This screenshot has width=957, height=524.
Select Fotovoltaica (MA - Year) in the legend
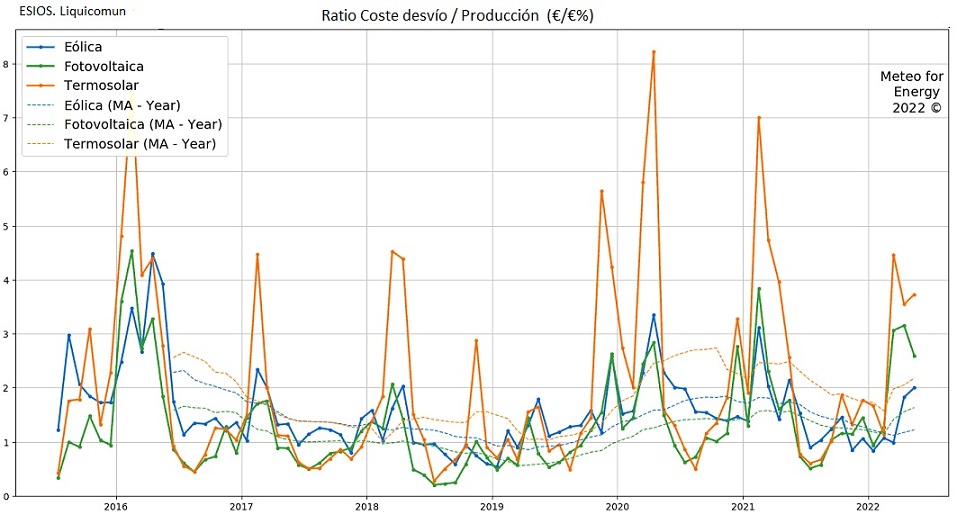tap(142, 125)
